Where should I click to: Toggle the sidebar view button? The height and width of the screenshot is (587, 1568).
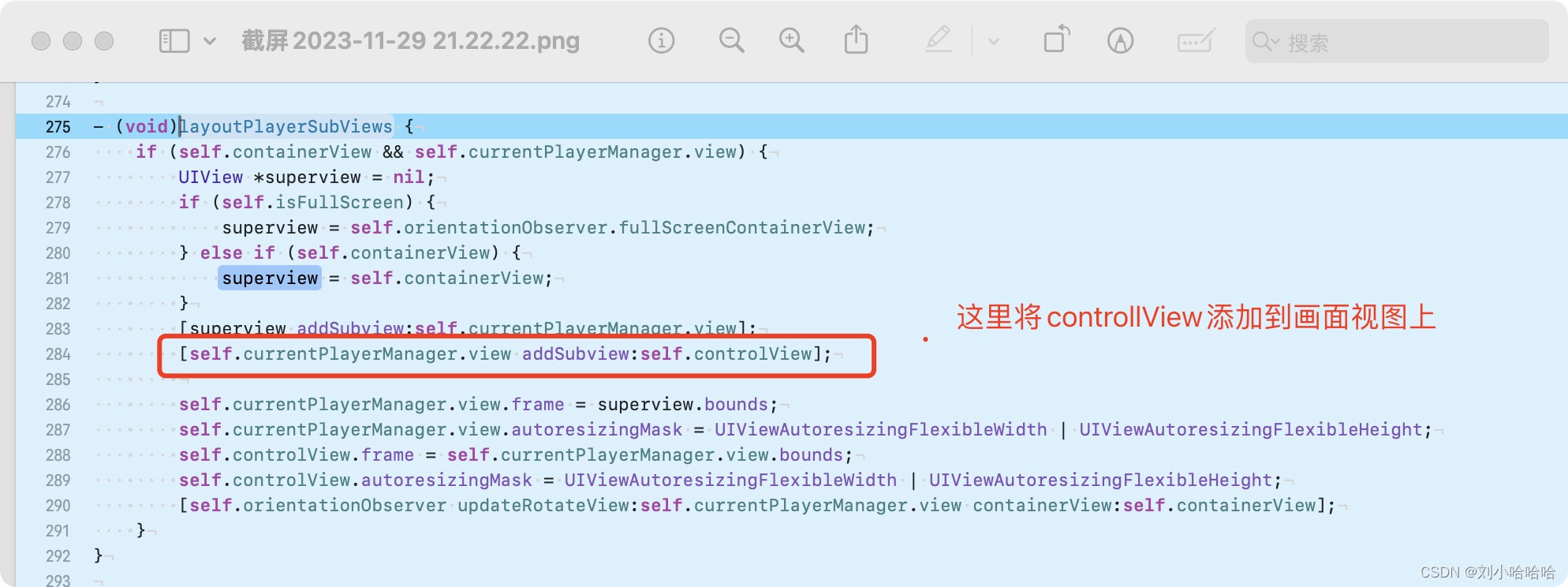click(174, 41)
